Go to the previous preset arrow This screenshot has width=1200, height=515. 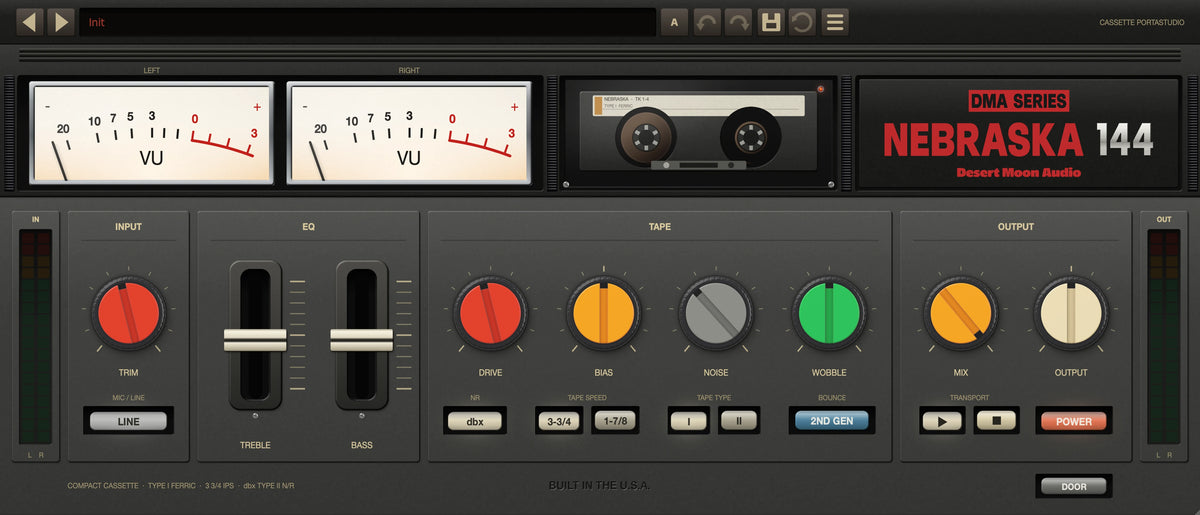[30, 22]
